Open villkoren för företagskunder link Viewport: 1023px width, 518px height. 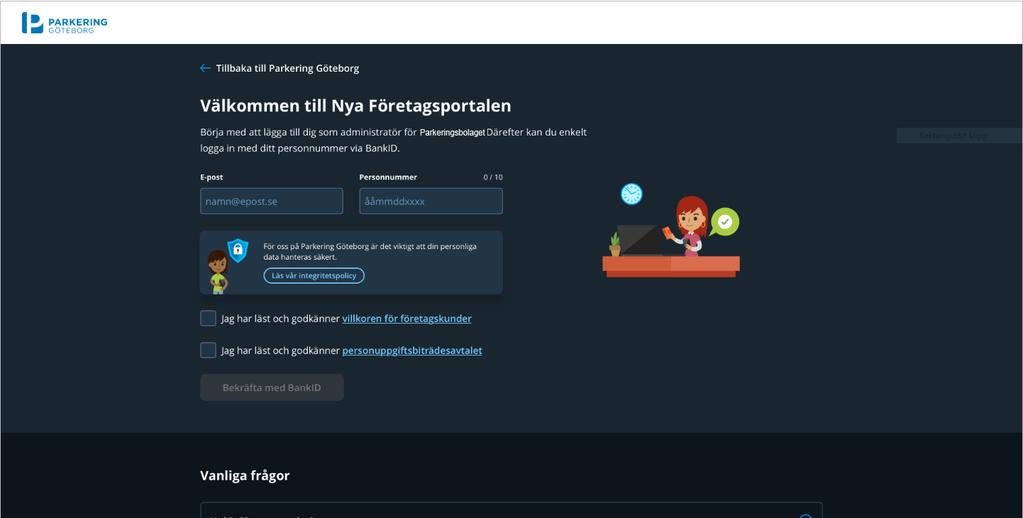[407, 319]
